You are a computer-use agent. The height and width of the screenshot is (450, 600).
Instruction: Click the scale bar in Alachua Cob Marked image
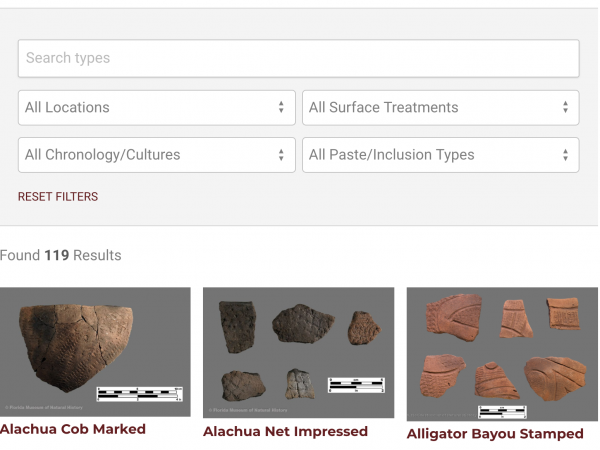(139, 393)
